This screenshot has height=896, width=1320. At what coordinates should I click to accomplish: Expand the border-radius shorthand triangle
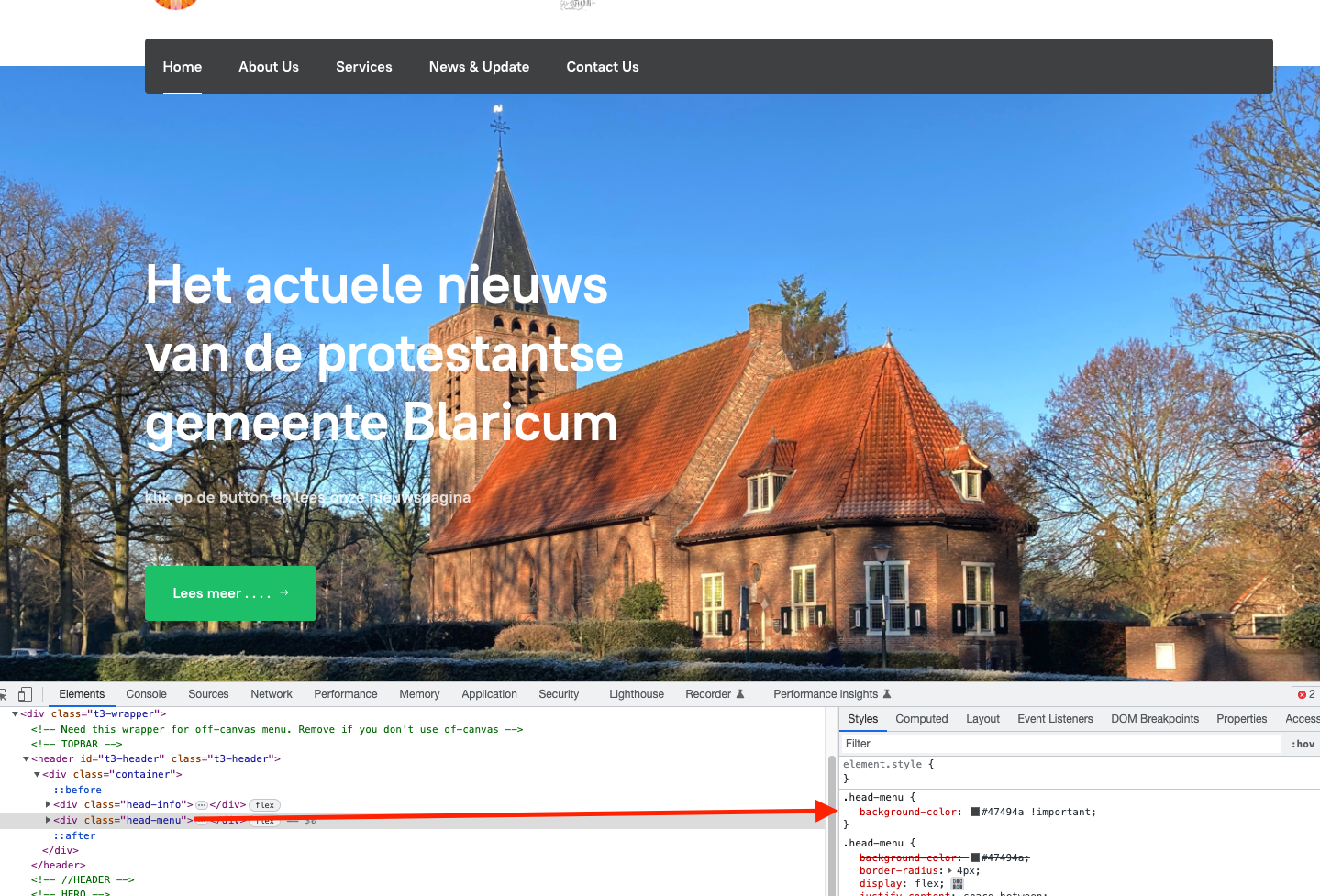(x=949, y=870)
